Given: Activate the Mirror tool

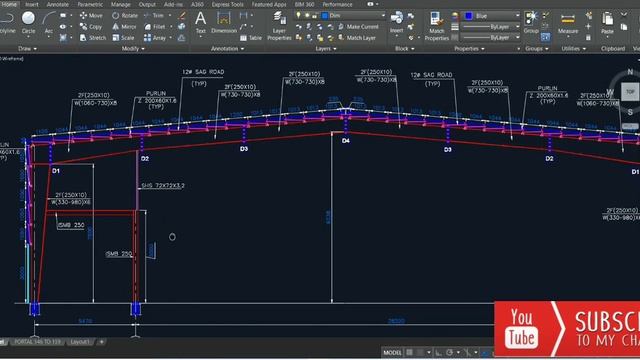Looking at the screenshot, I should (x=124, y=27).
